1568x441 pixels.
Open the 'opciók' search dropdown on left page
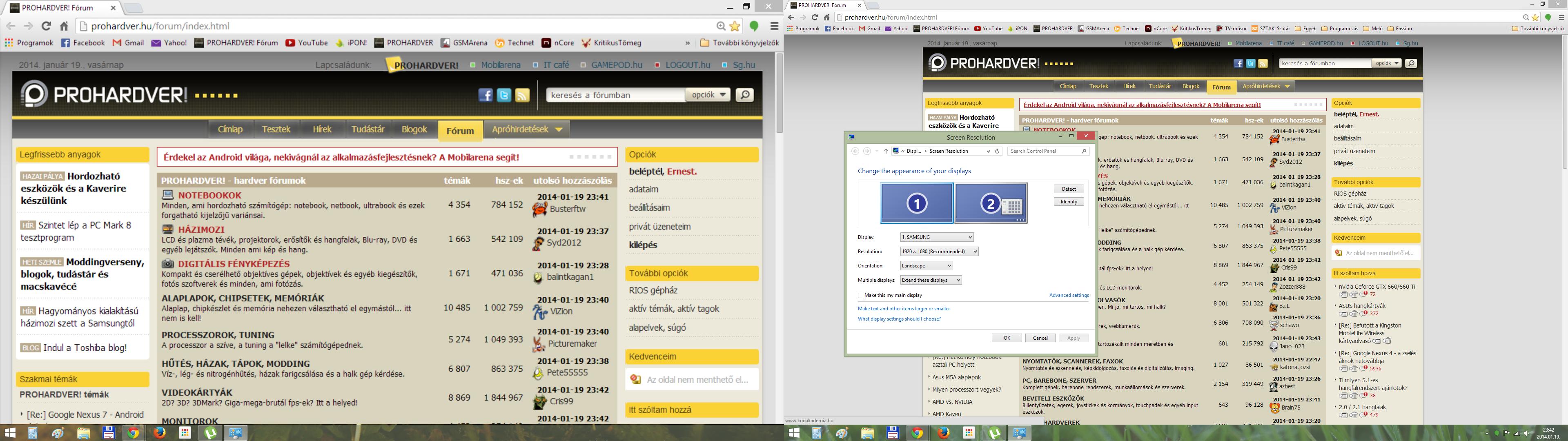(708, 95)
